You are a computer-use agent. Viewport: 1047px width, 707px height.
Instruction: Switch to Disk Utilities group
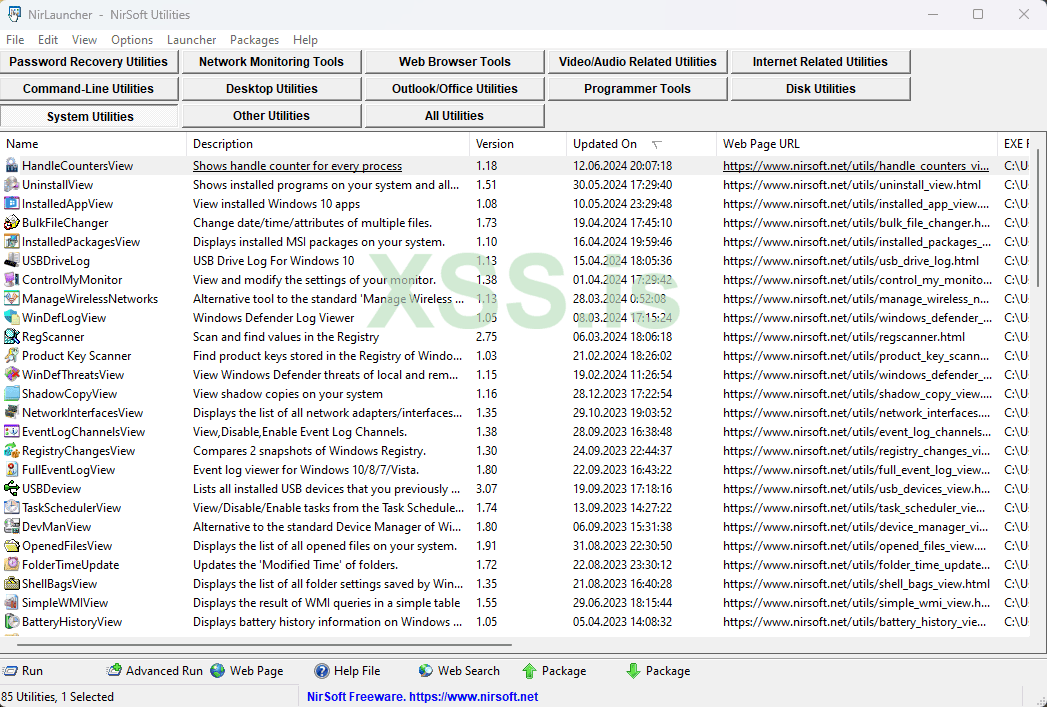[820, 89]
